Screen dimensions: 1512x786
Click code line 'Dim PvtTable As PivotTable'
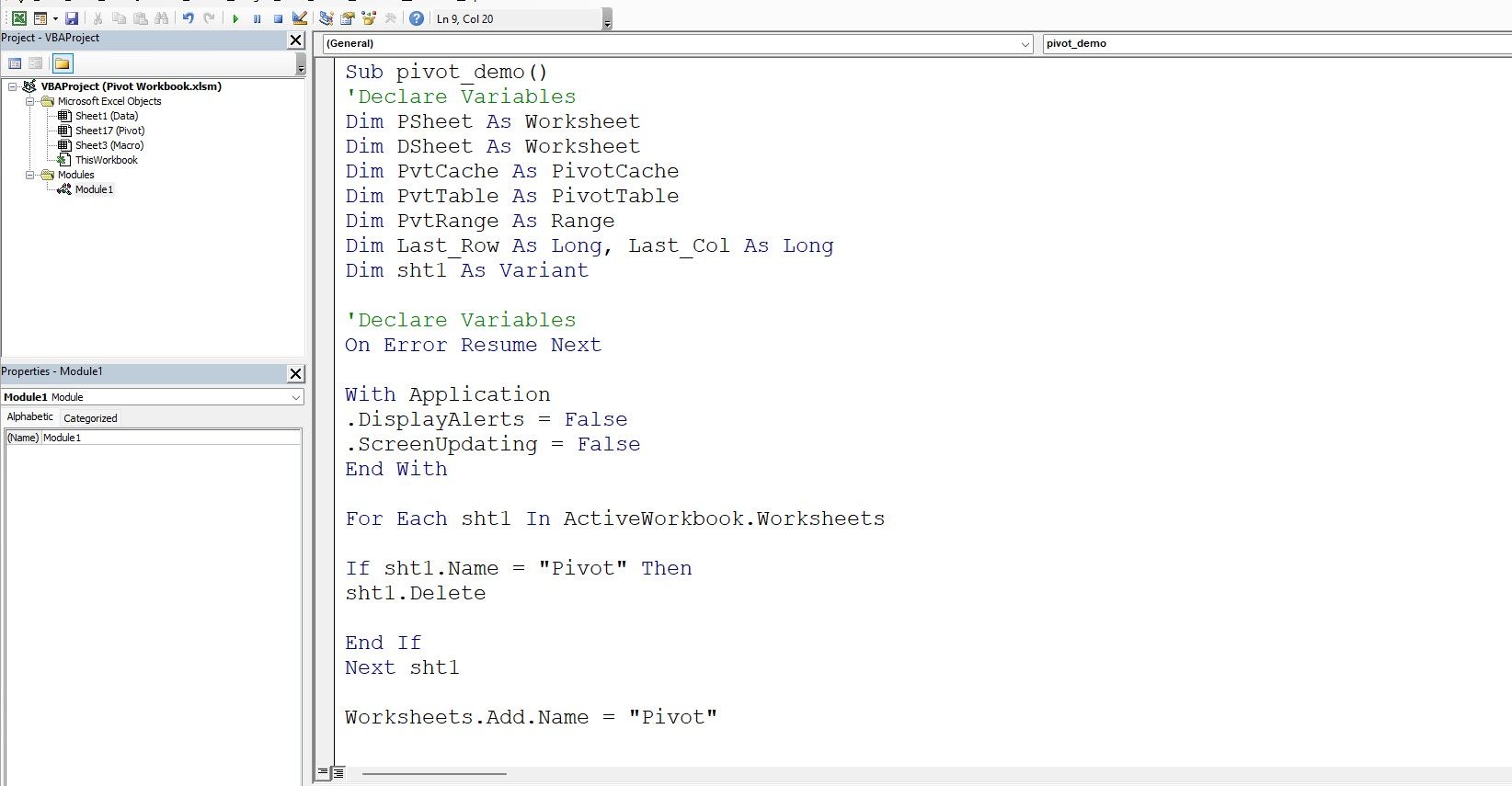(x=511, y=196)
